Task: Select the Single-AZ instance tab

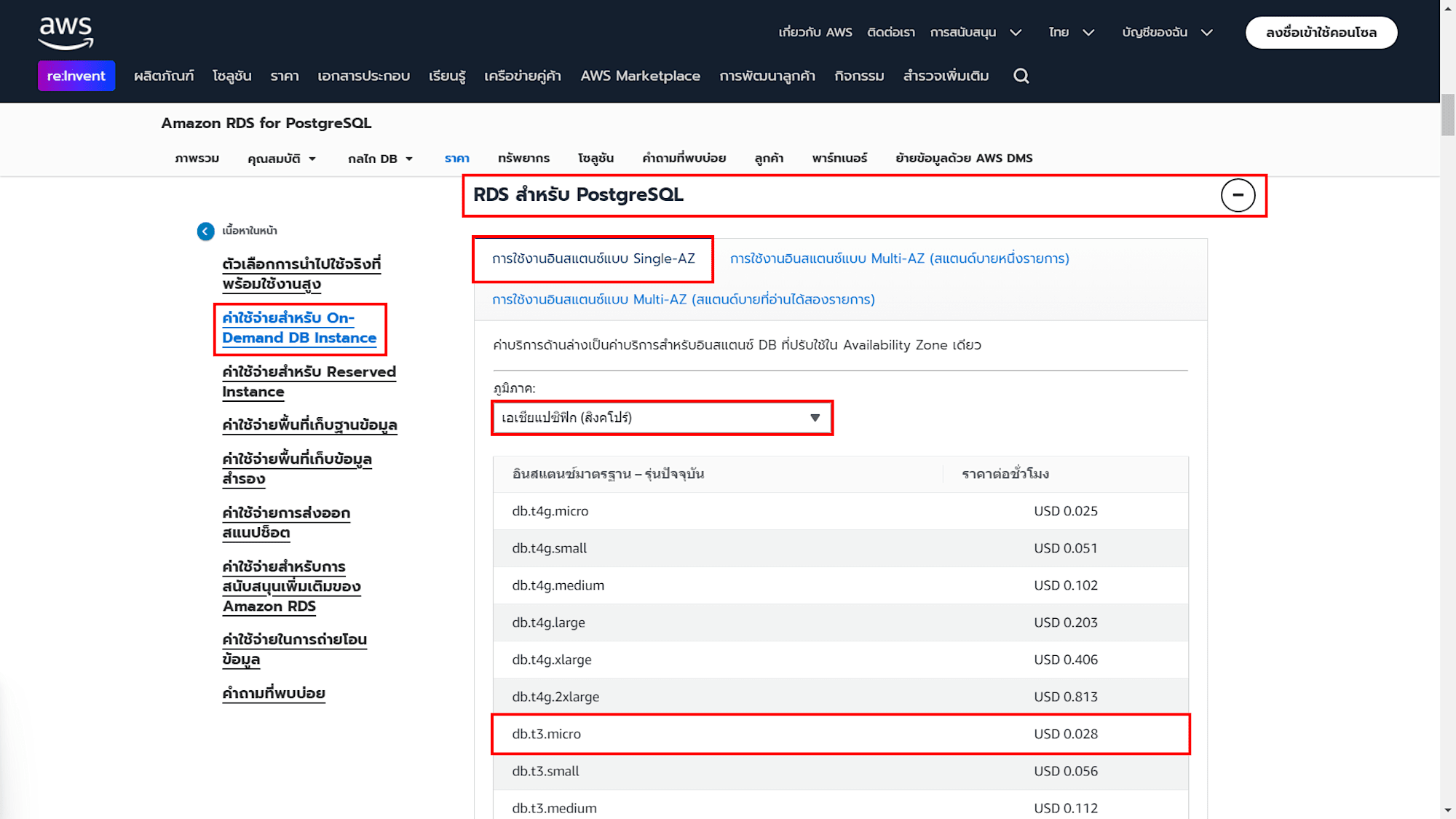Action: coord(593,258)
